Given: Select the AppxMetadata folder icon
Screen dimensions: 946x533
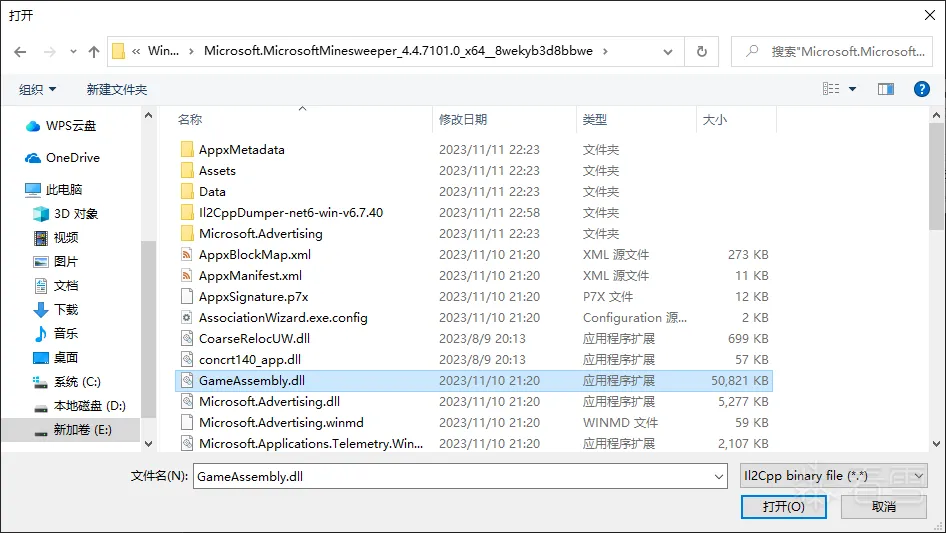Looking at the screenshot, I should click(x=187, y=149).
